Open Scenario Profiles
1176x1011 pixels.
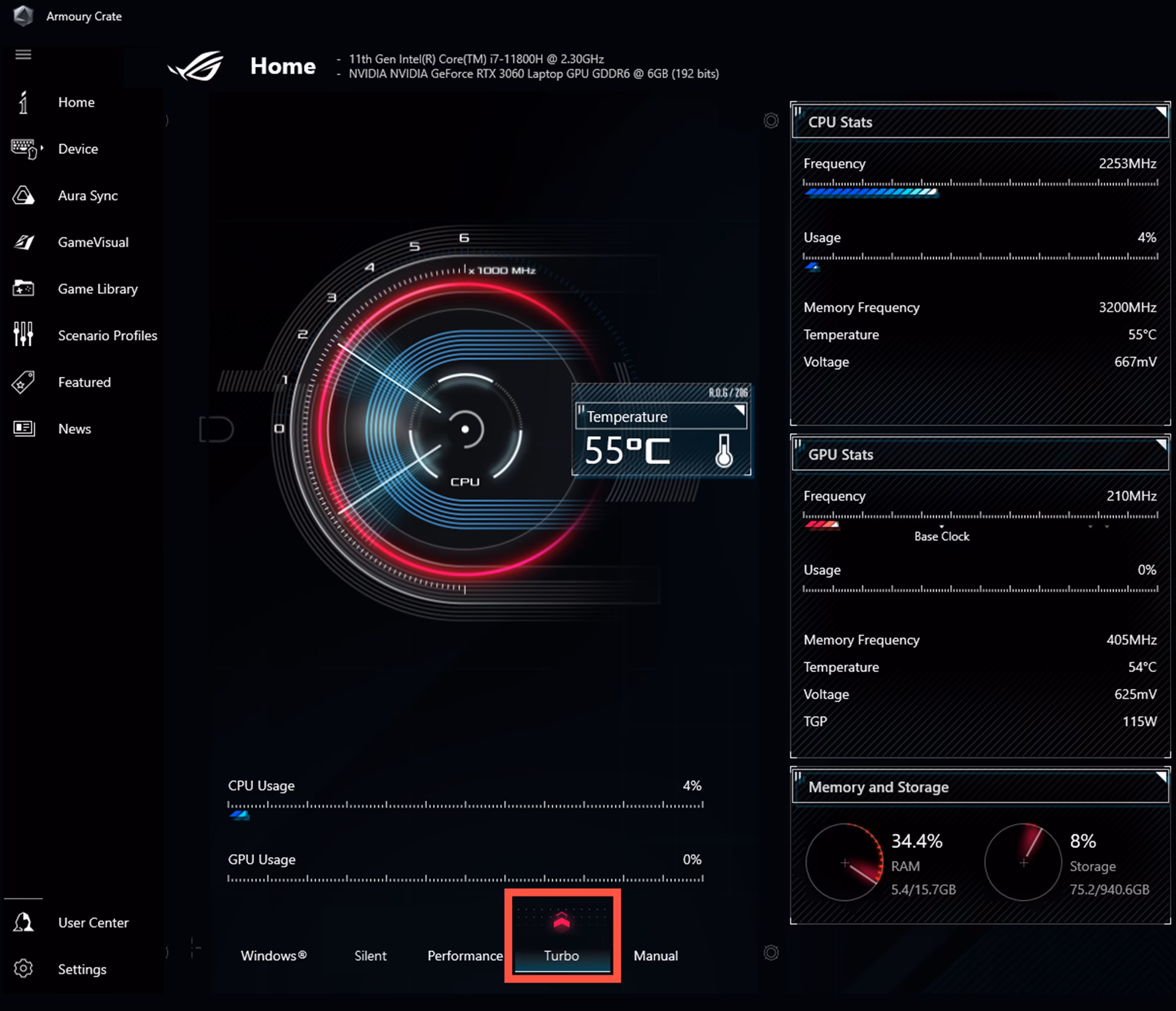(x=107, y=335)
